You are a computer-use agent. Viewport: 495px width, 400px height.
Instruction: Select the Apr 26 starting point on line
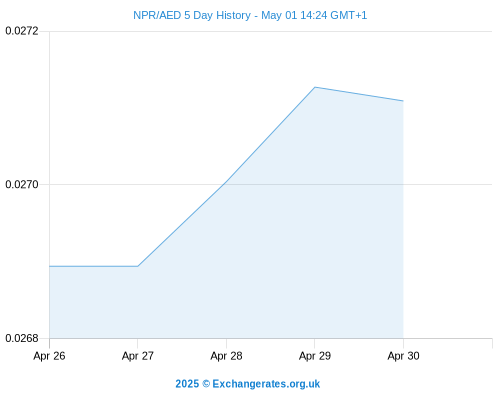[x=50, y=266]
